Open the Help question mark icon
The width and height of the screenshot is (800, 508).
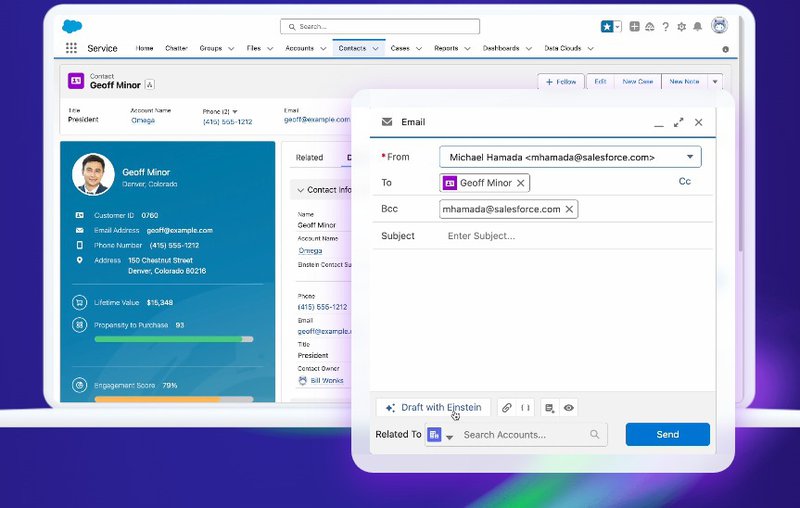665,27
